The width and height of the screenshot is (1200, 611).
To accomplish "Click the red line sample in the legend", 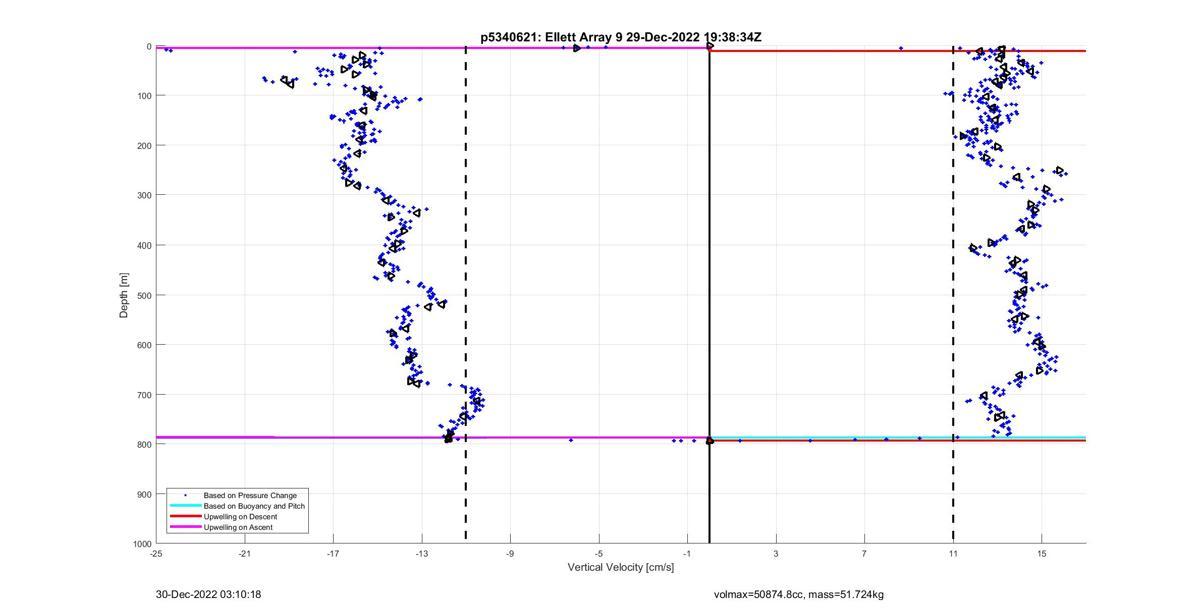I will [184, 516].
